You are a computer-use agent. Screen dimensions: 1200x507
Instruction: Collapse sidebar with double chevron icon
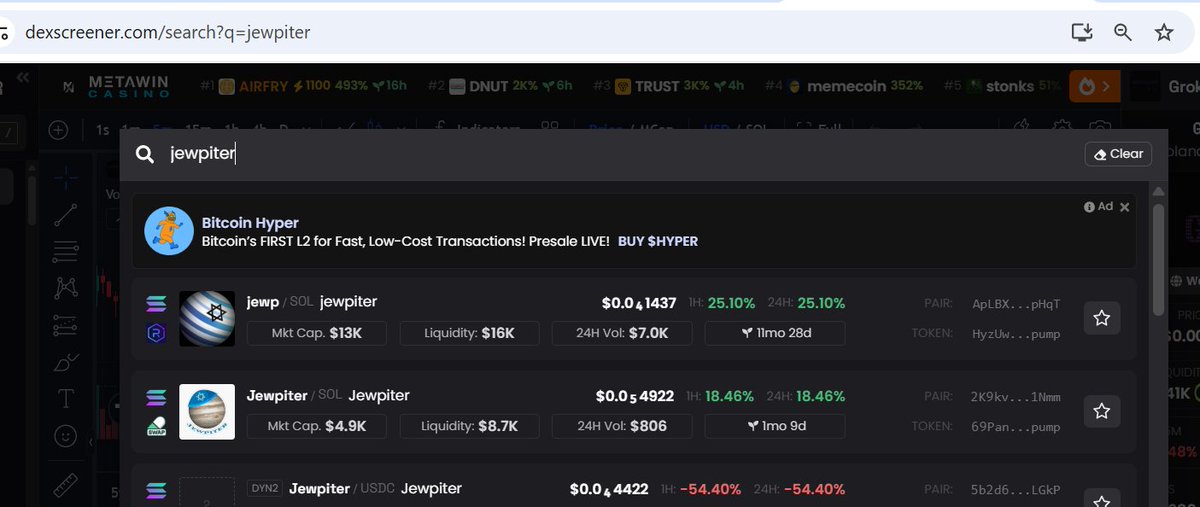pos(23,76)
